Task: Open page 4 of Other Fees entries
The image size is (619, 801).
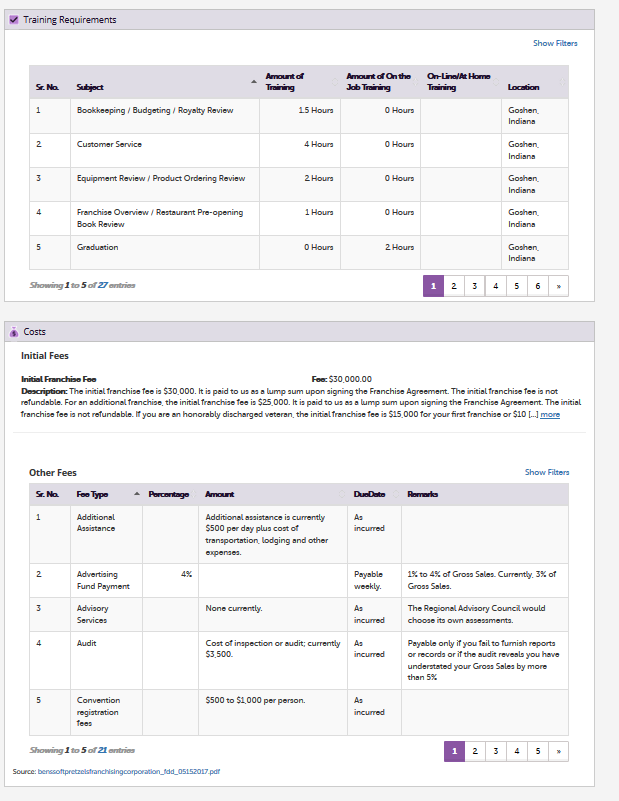Action: tap(517, 751)
